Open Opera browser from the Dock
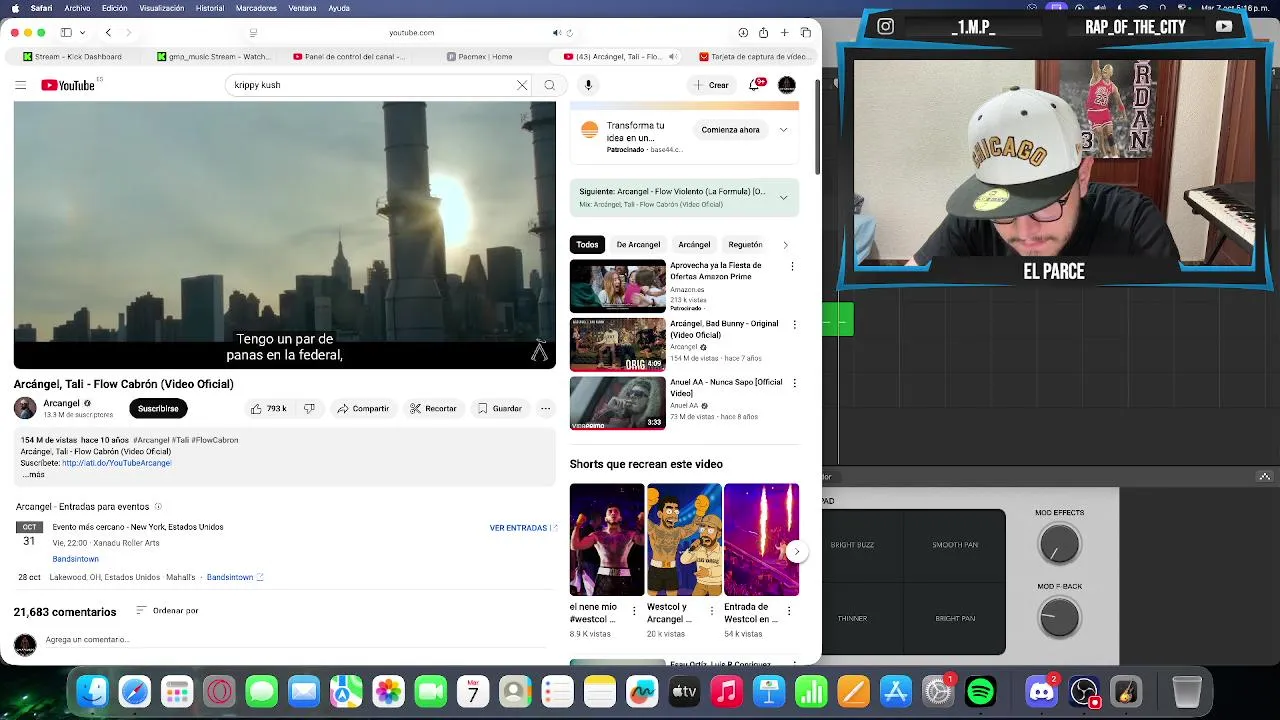The image size is (1280, 720). tap(219, 691)
